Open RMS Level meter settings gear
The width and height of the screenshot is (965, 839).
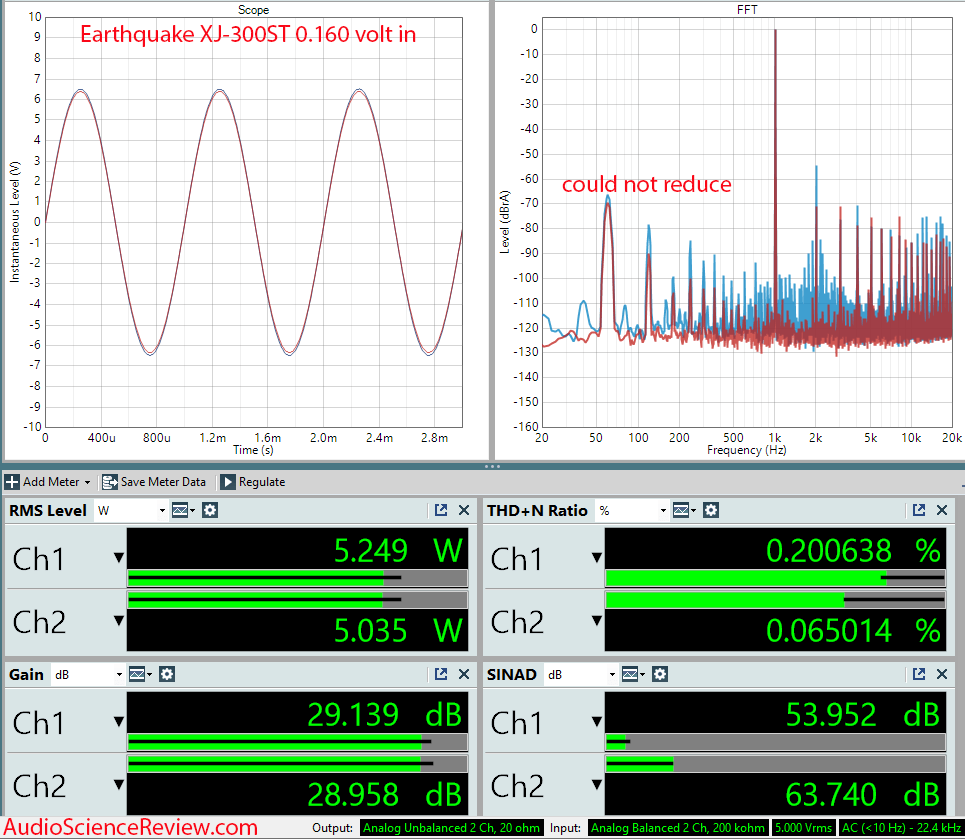point(210,510)
